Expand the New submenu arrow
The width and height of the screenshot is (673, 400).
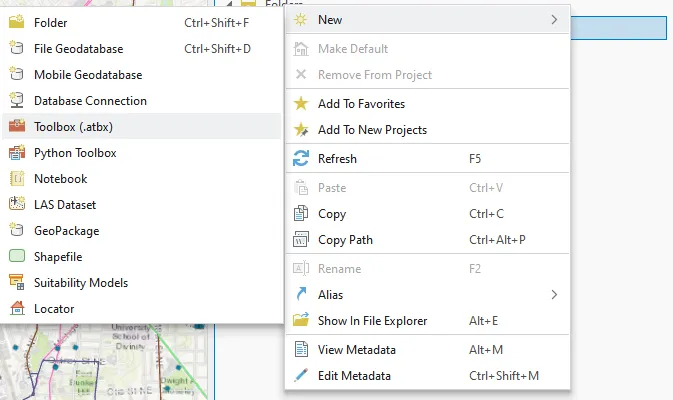(x=554, y=19)
